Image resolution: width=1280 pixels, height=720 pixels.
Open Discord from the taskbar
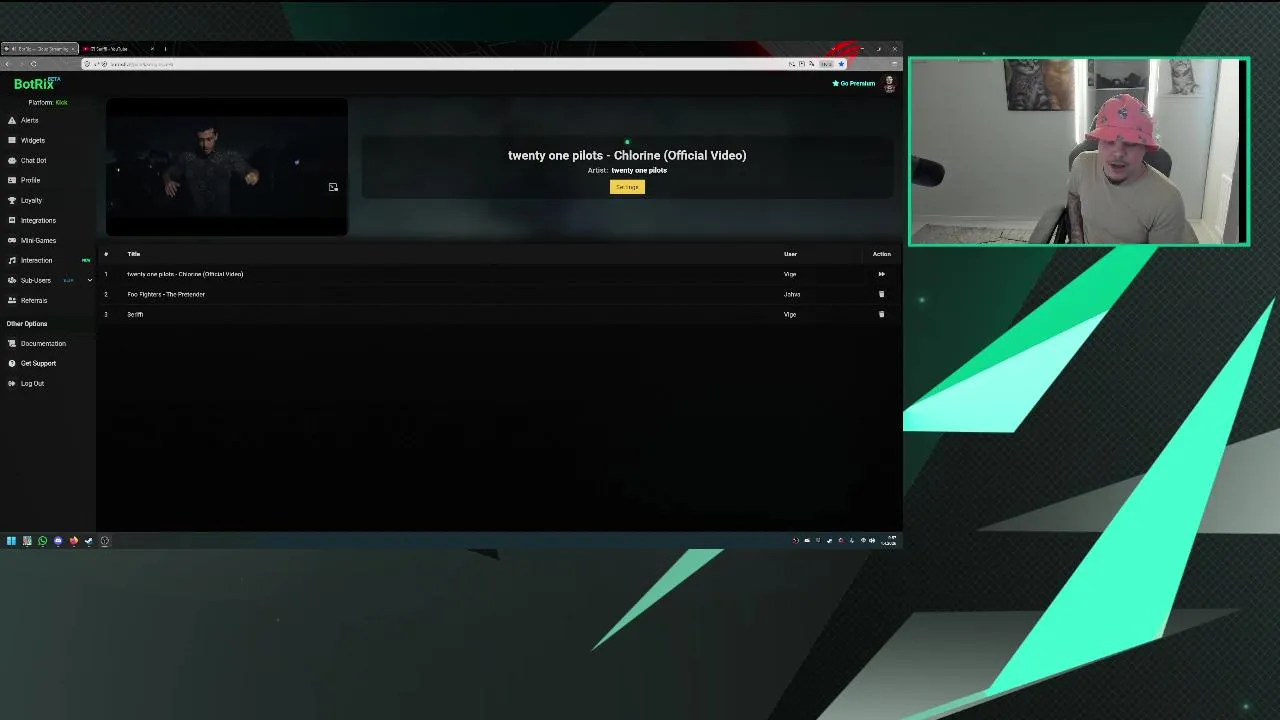[58, 541]
